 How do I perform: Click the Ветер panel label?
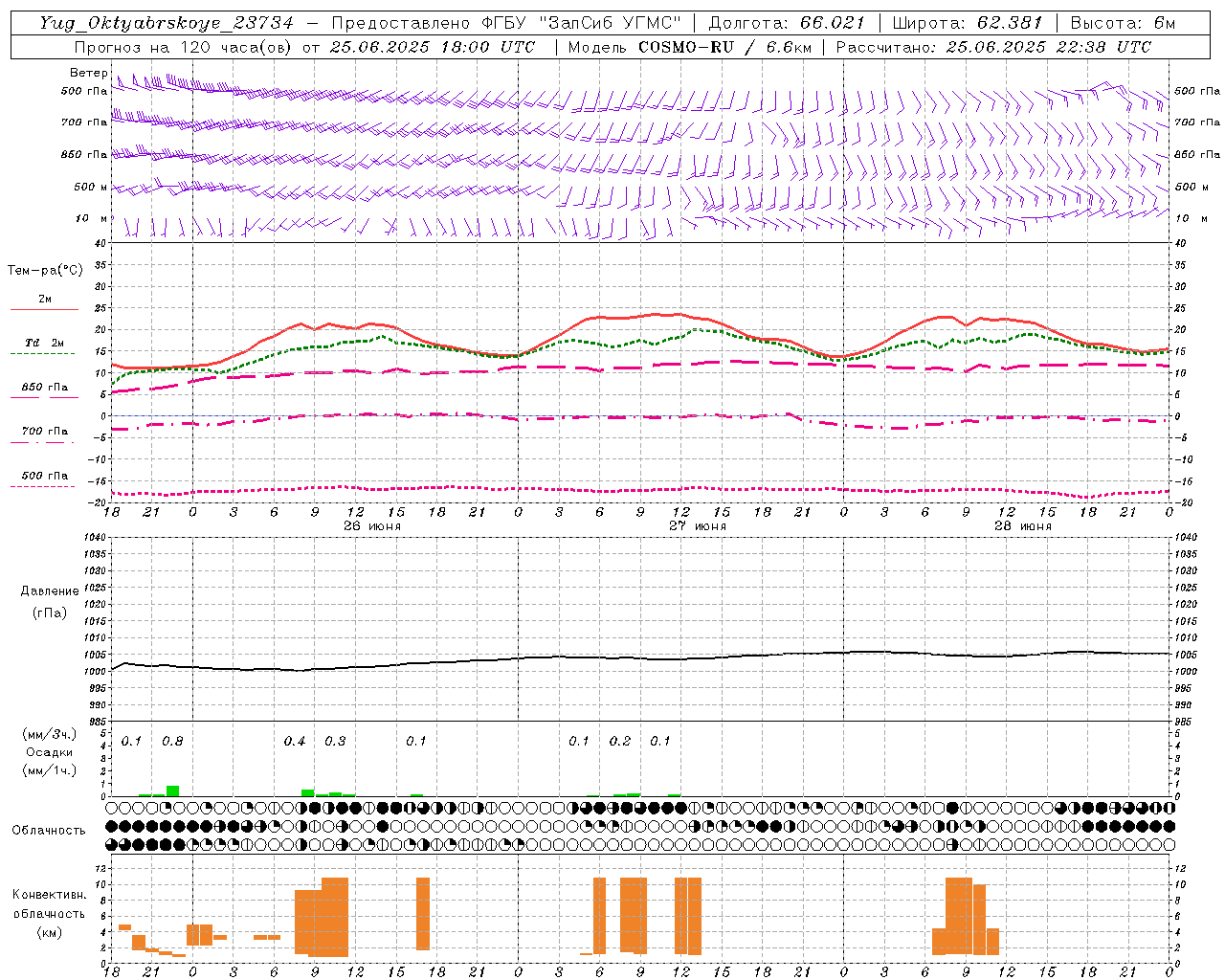(88, 73)
